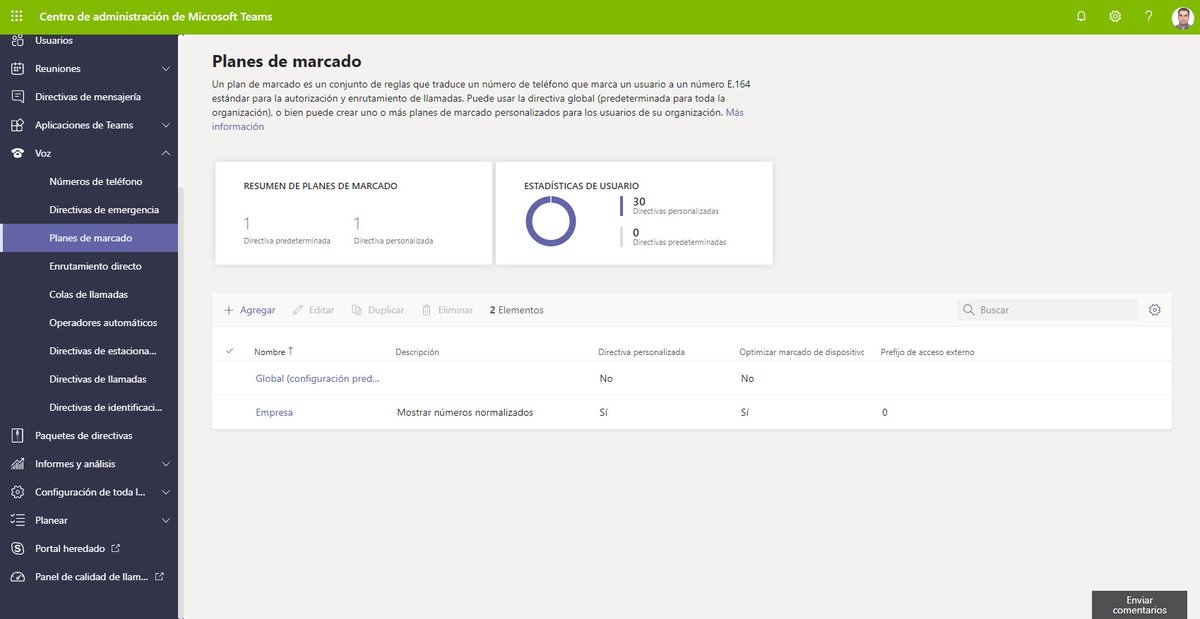
Task: Select Planes de marcado menu item
Action: click(x=89, y=238)
